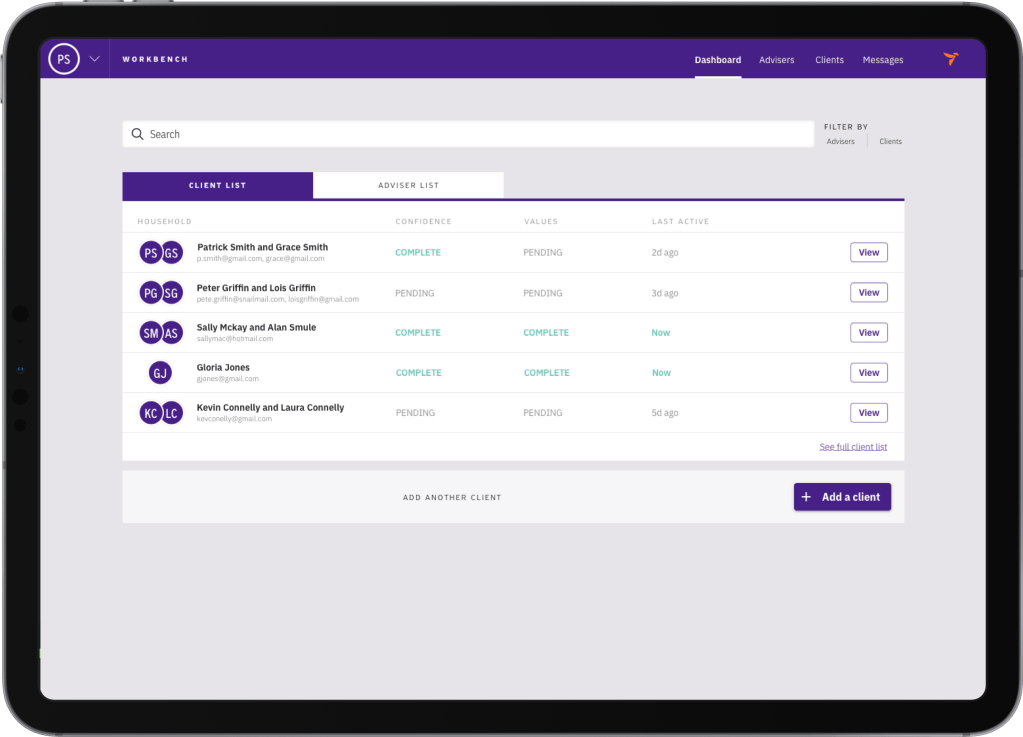
Task: Click the search magnifier icon
Action: 138,134
